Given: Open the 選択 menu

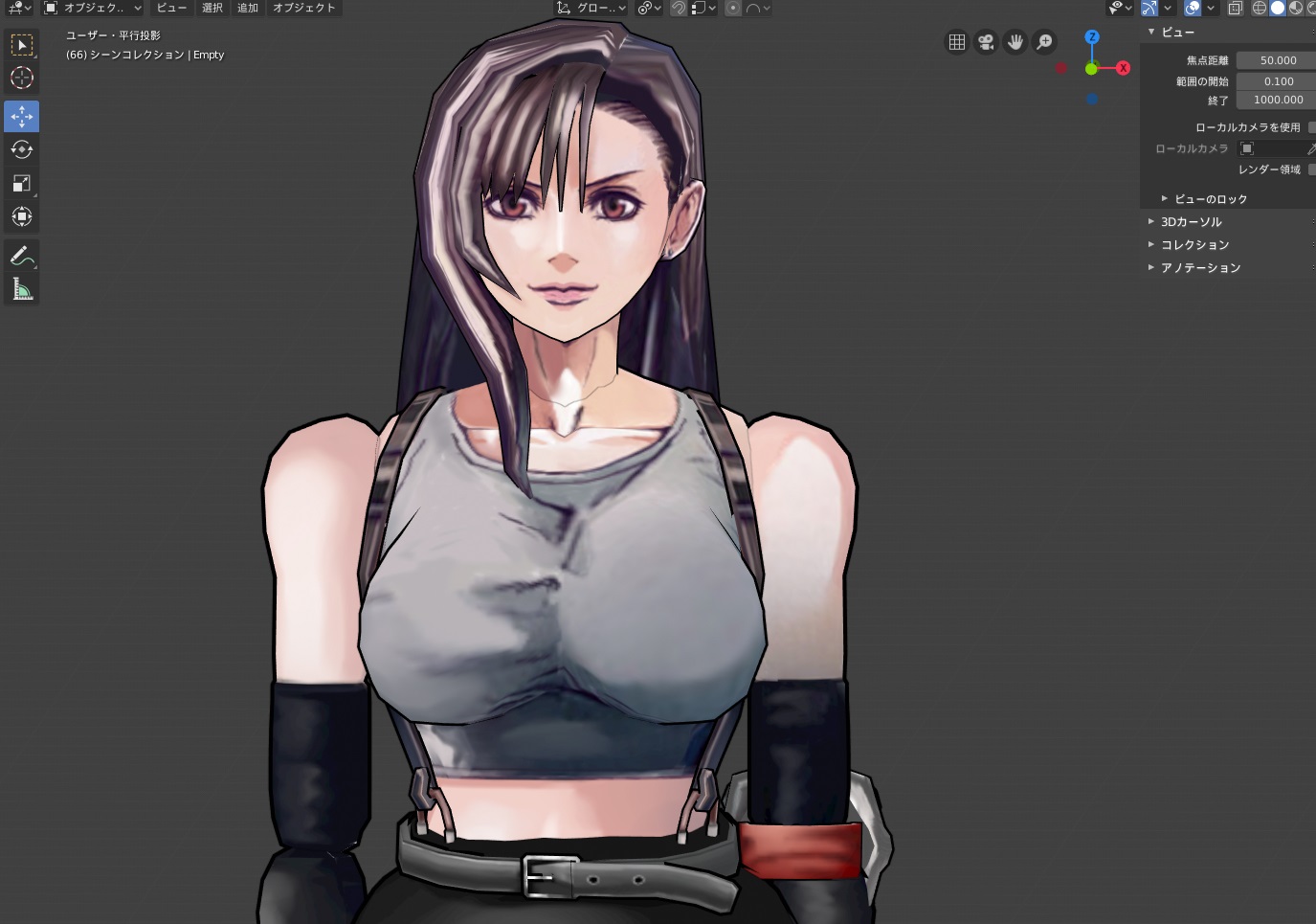Looking at the screenshot, I should [212, 8].
